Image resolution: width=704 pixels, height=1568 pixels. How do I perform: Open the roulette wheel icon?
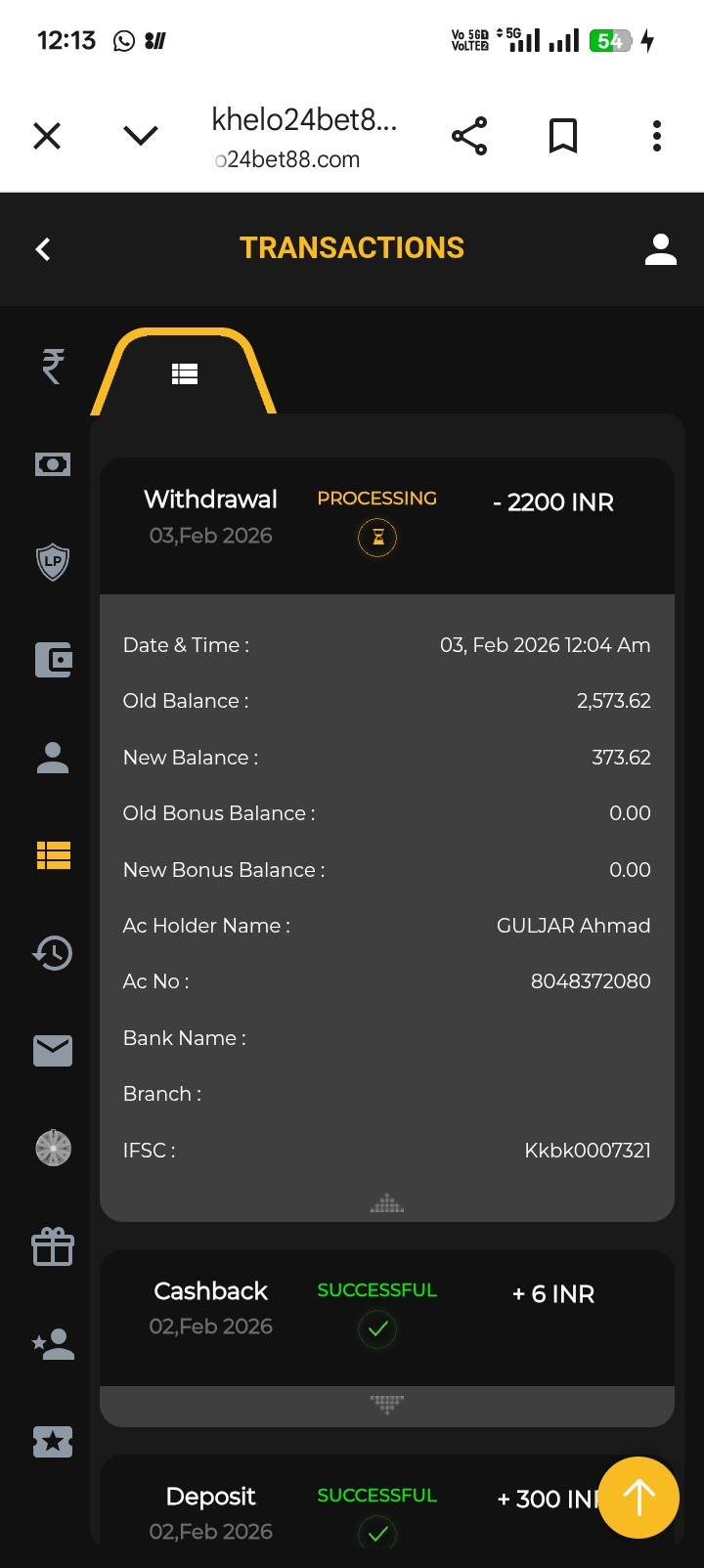[53, 1149]
